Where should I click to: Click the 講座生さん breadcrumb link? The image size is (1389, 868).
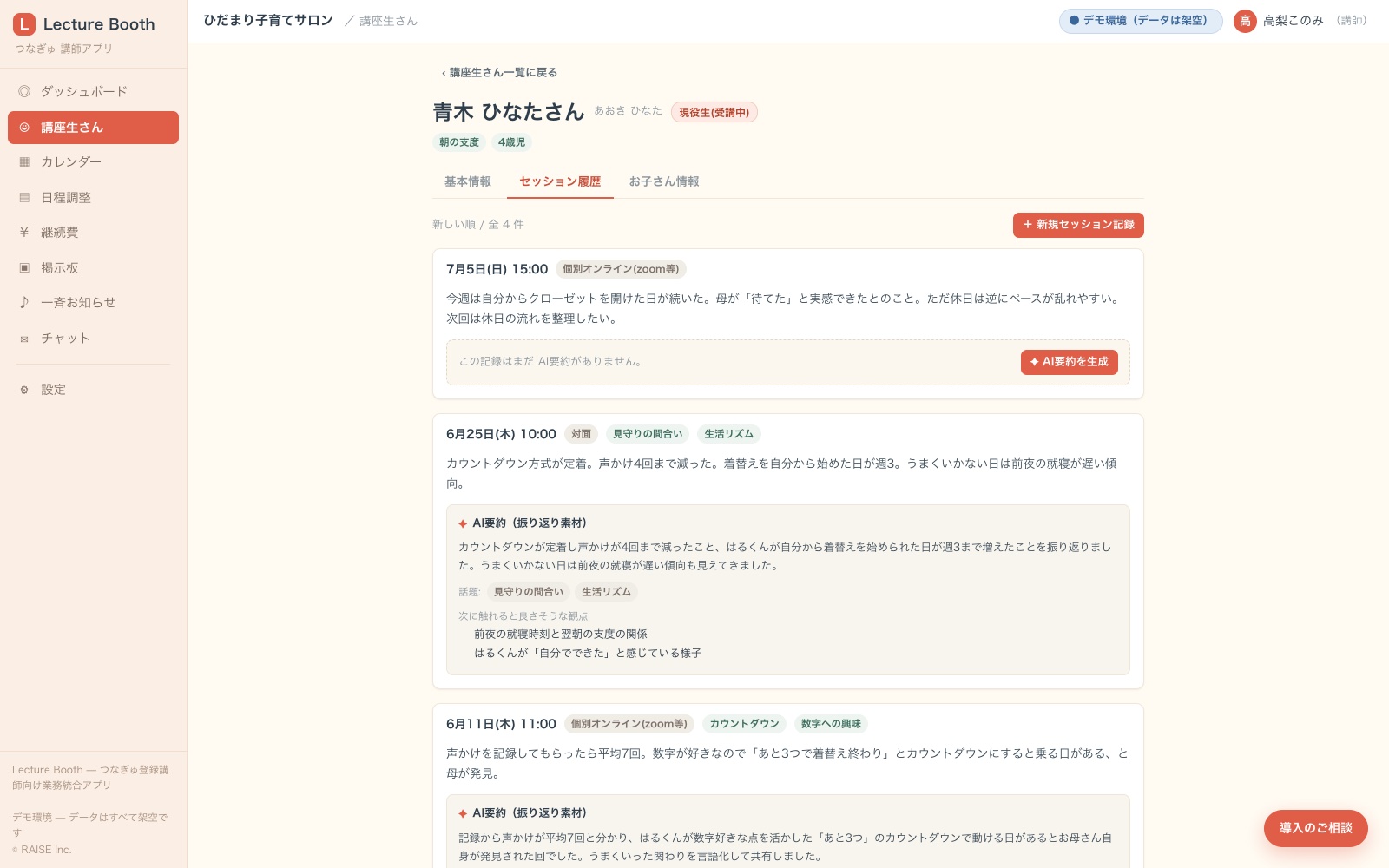(388, 21)
